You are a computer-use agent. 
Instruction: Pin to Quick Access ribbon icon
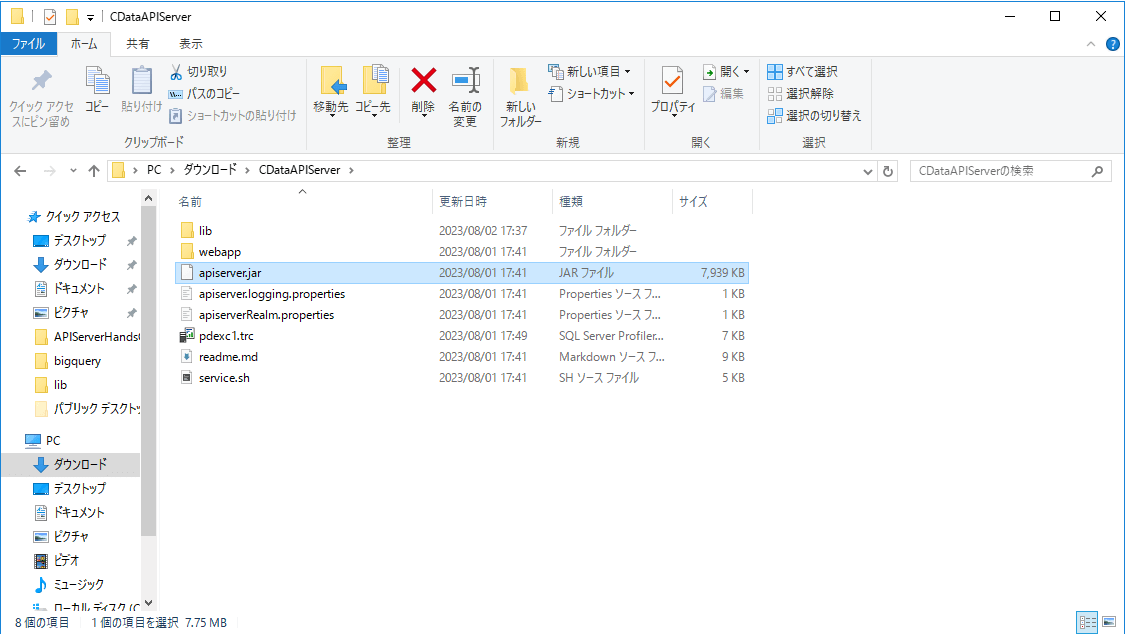[x=41, y=98]
